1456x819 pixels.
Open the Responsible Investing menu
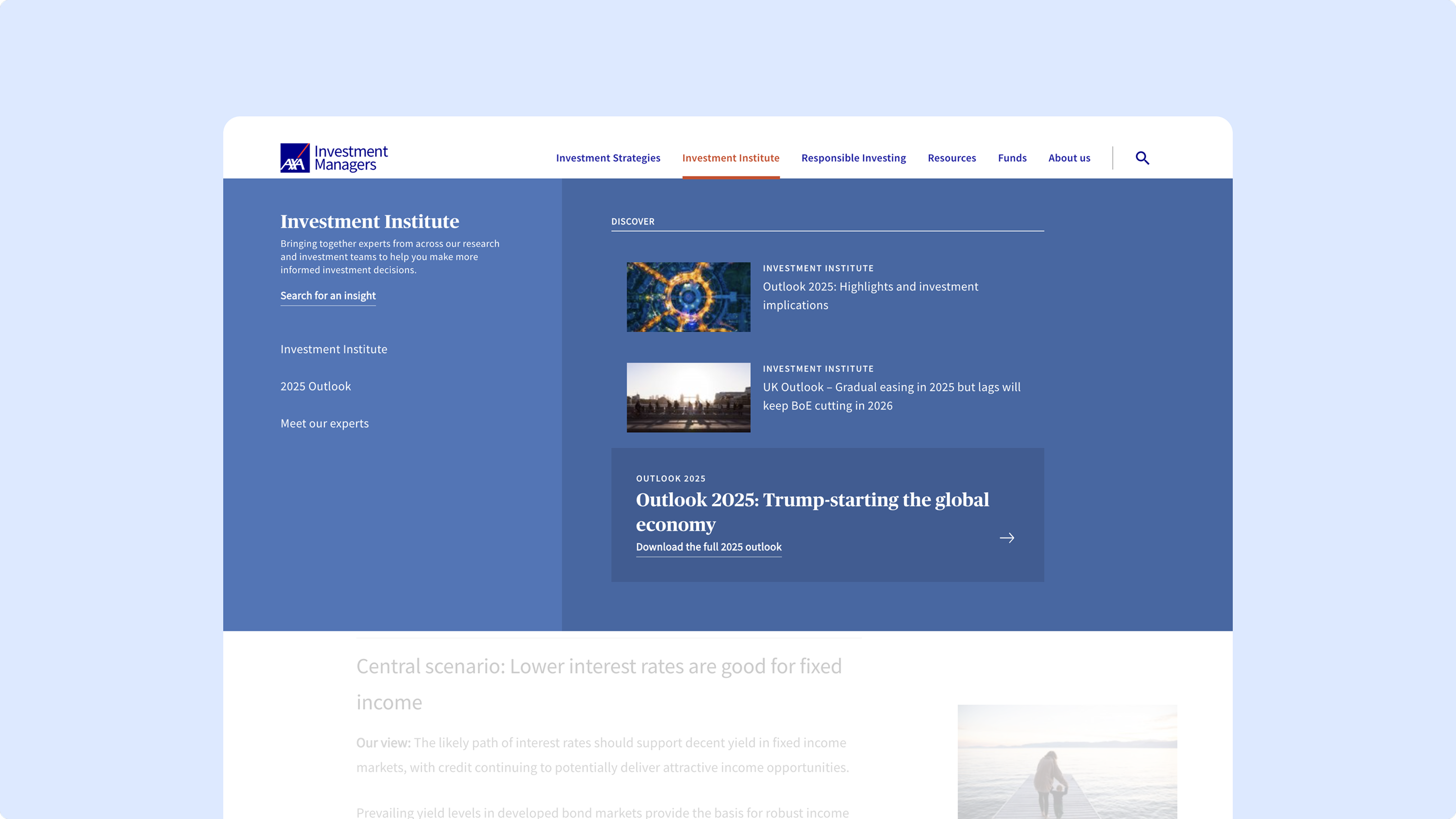click(853, 158)
